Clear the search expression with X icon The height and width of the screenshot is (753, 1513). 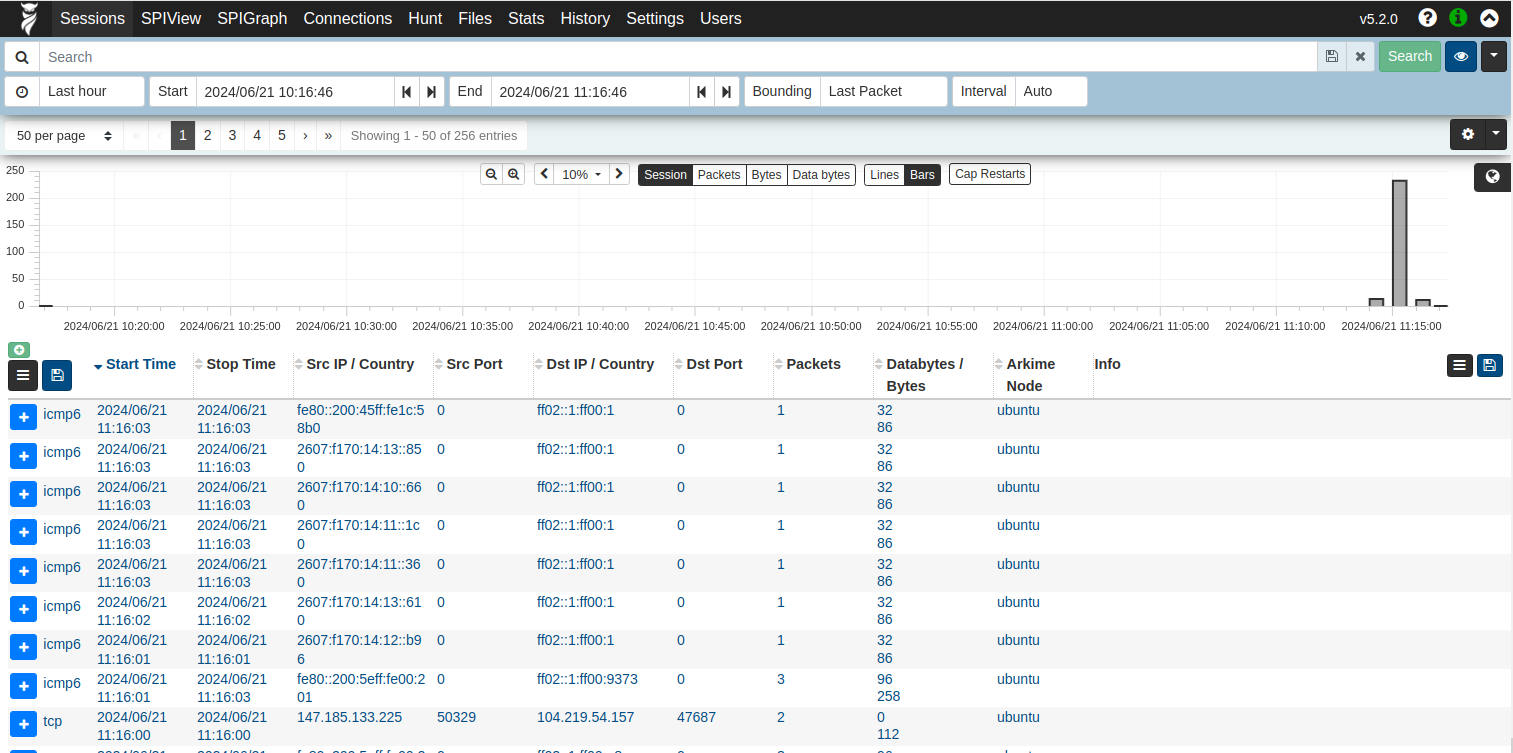tap(1360, 57)
